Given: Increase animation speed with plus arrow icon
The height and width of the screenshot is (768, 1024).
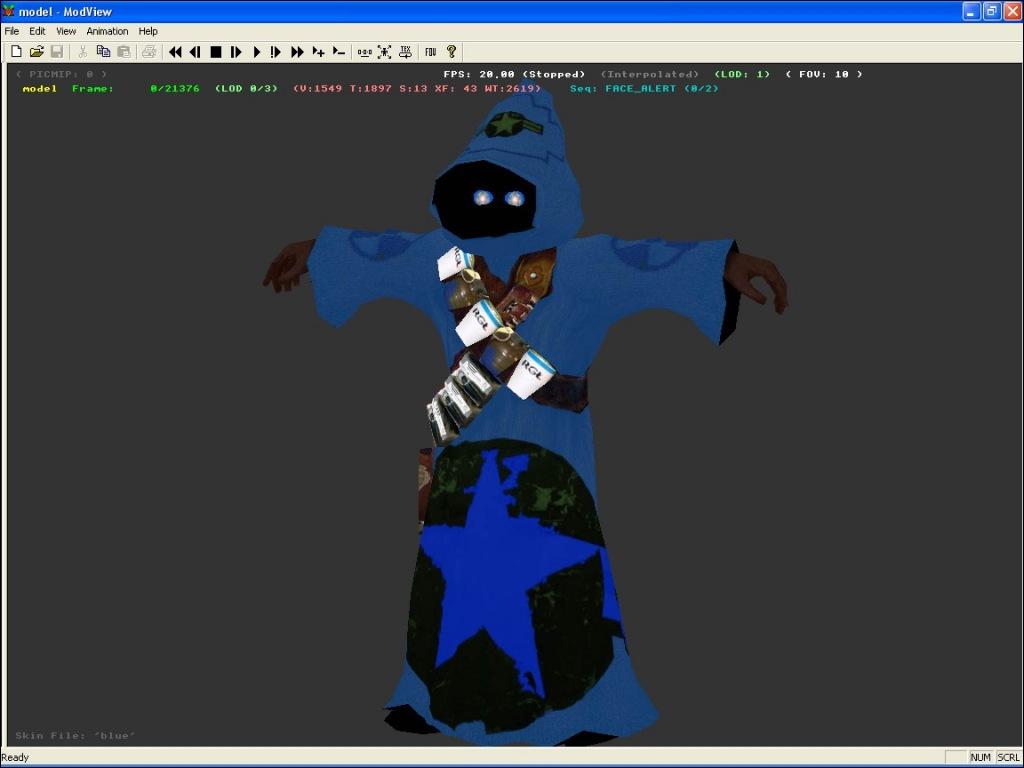Looking at the screenshot, I should [318, 52].
